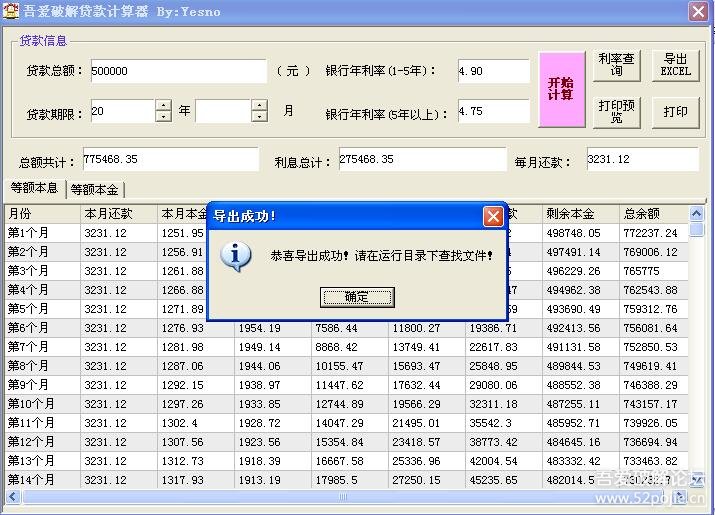Open the 利率查询 rate lookup button
This screenshot has height=515, width=715.
(x=617, y=65)
